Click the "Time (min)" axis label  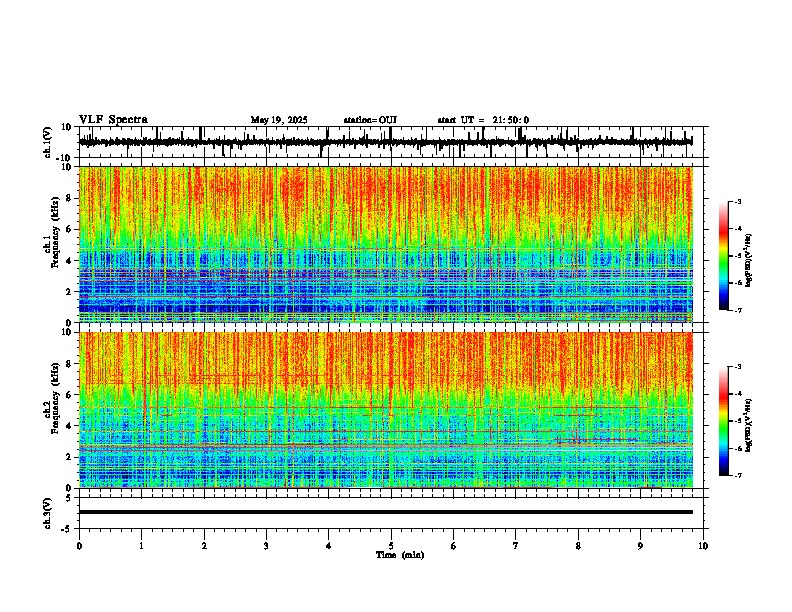point(400,555)
